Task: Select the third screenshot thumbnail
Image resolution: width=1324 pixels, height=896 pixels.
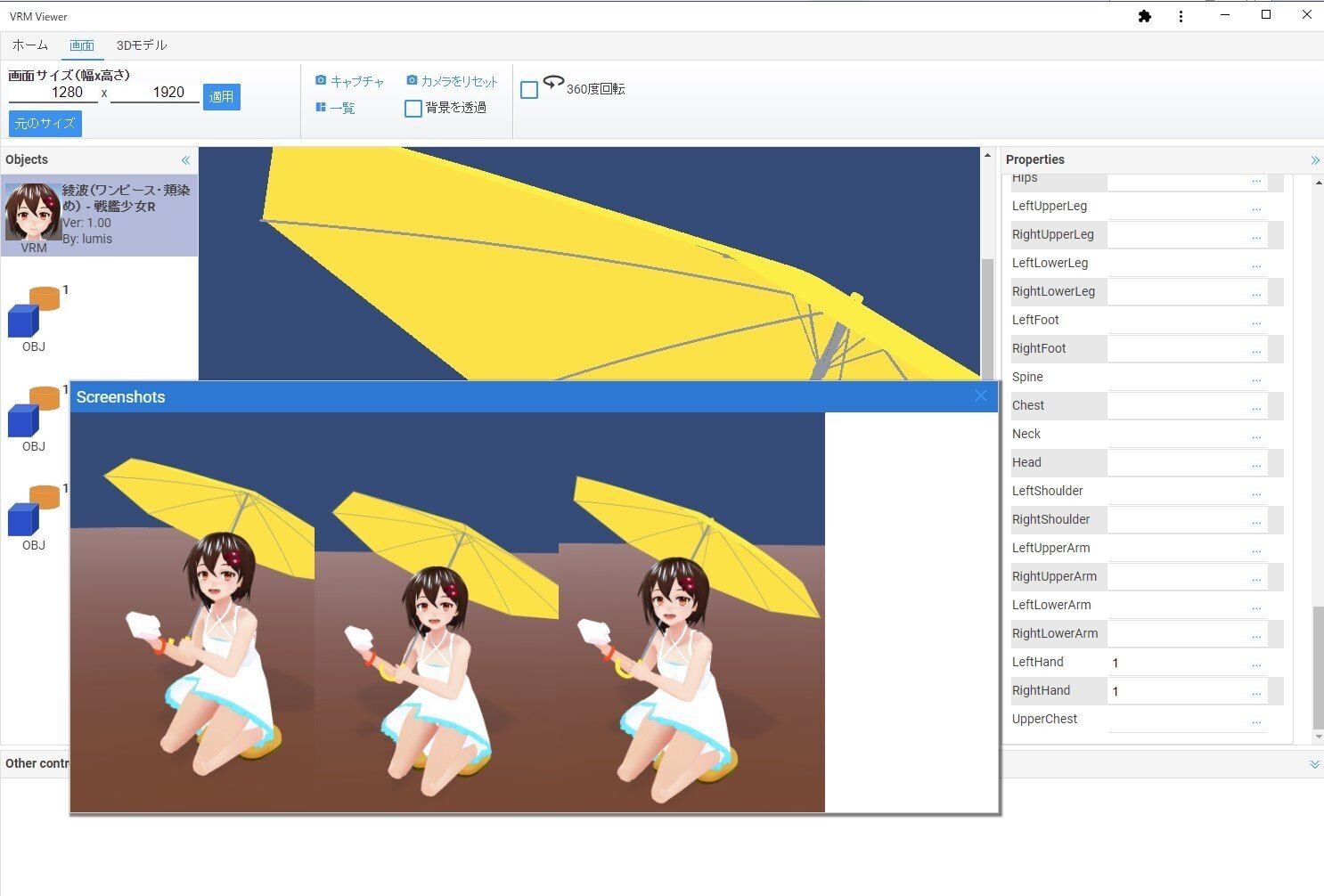Action: pos(691,612)
